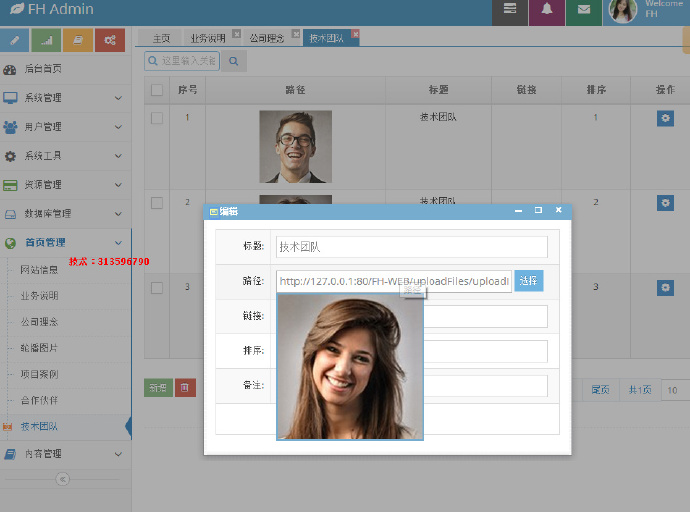Click the 选择 button next to path

click(x=529, y=281)
